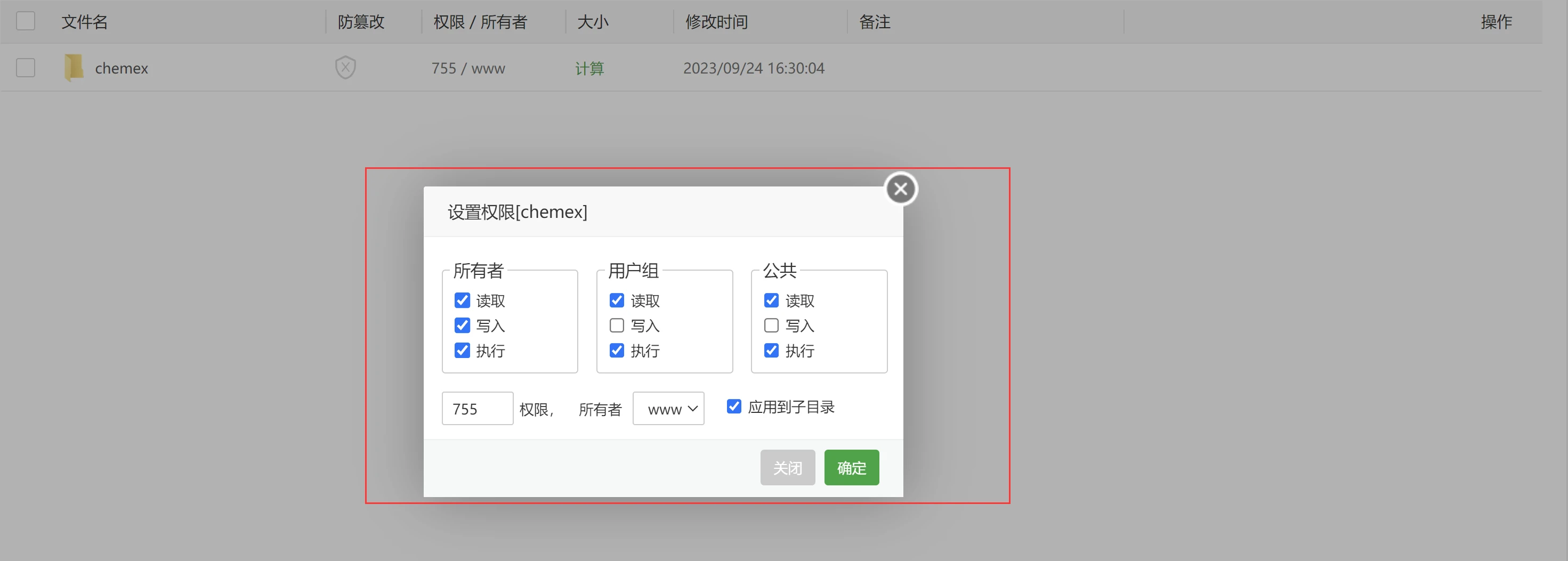Screen dimensions: 1568x561
Task: Click the 防篡改 column header
Action: tap(361, 22)
